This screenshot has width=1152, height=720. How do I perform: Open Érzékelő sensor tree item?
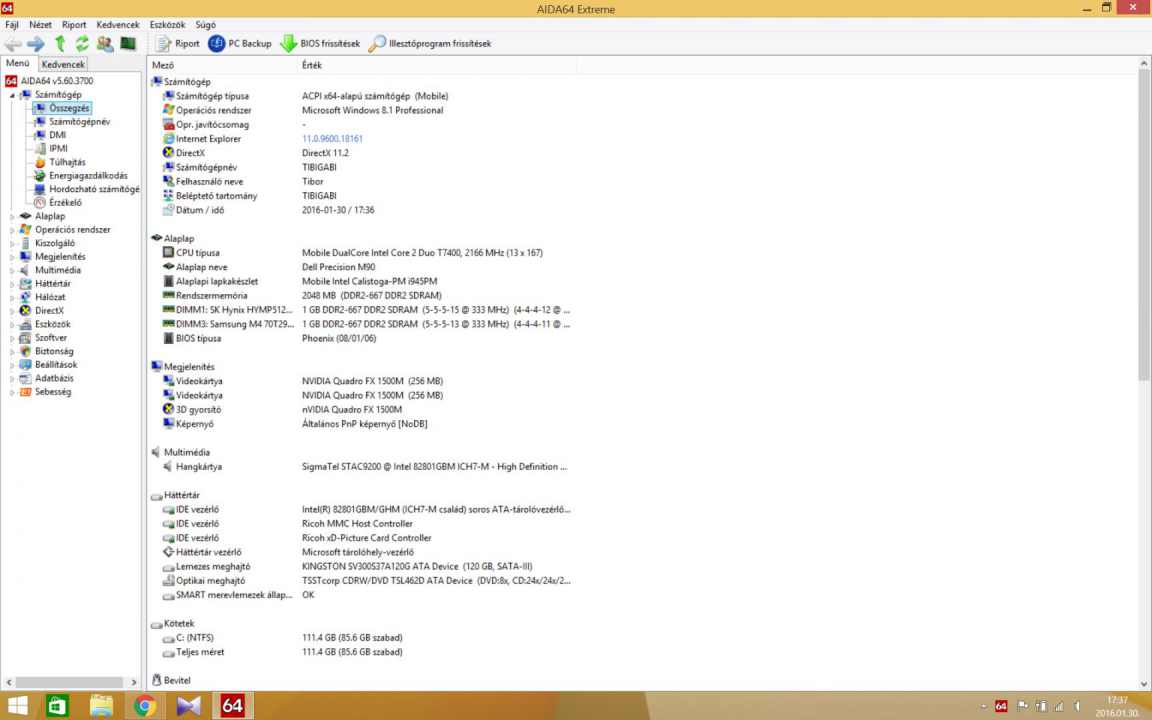[65, 203]
